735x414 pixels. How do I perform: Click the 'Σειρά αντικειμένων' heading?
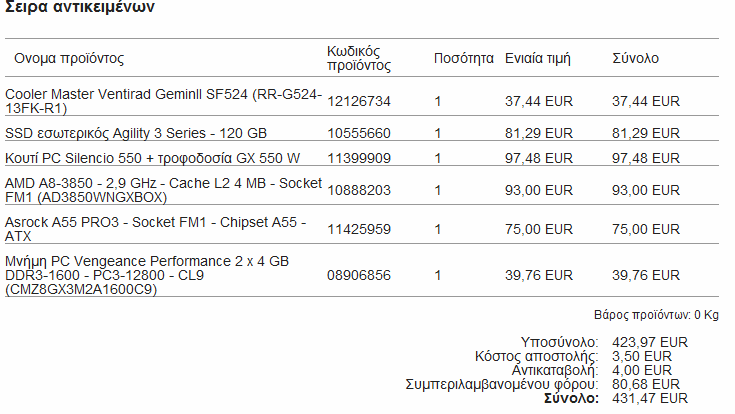click(x=80, y=8)
